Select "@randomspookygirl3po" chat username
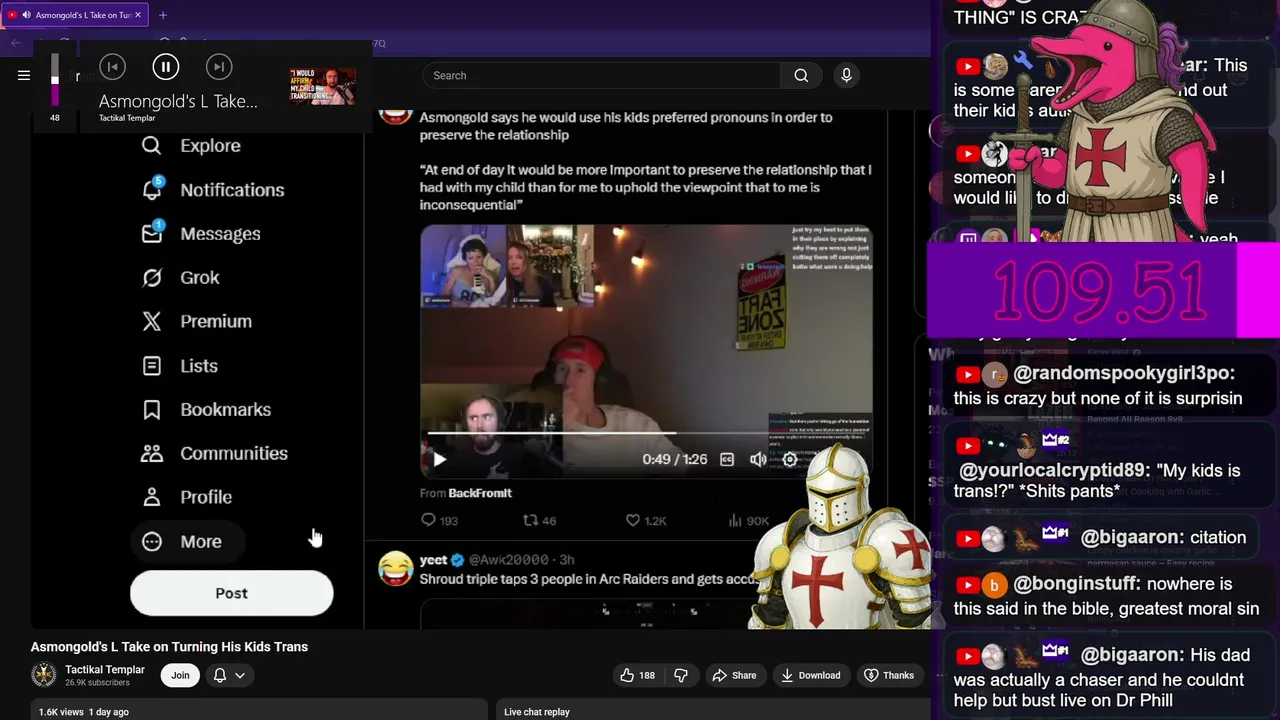The width and height of the screenshot is (1280, 720). (1124, 373)
